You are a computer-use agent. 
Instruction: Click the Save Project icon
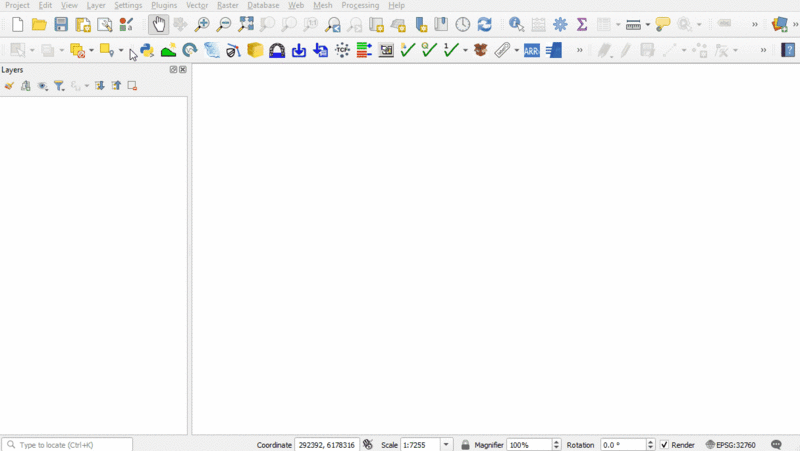(x=61, y=25)
